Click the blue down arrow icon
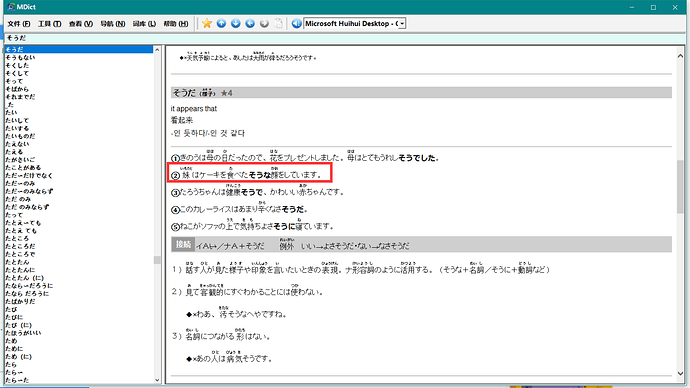The image size is (690, 388). tap(236, 24)
